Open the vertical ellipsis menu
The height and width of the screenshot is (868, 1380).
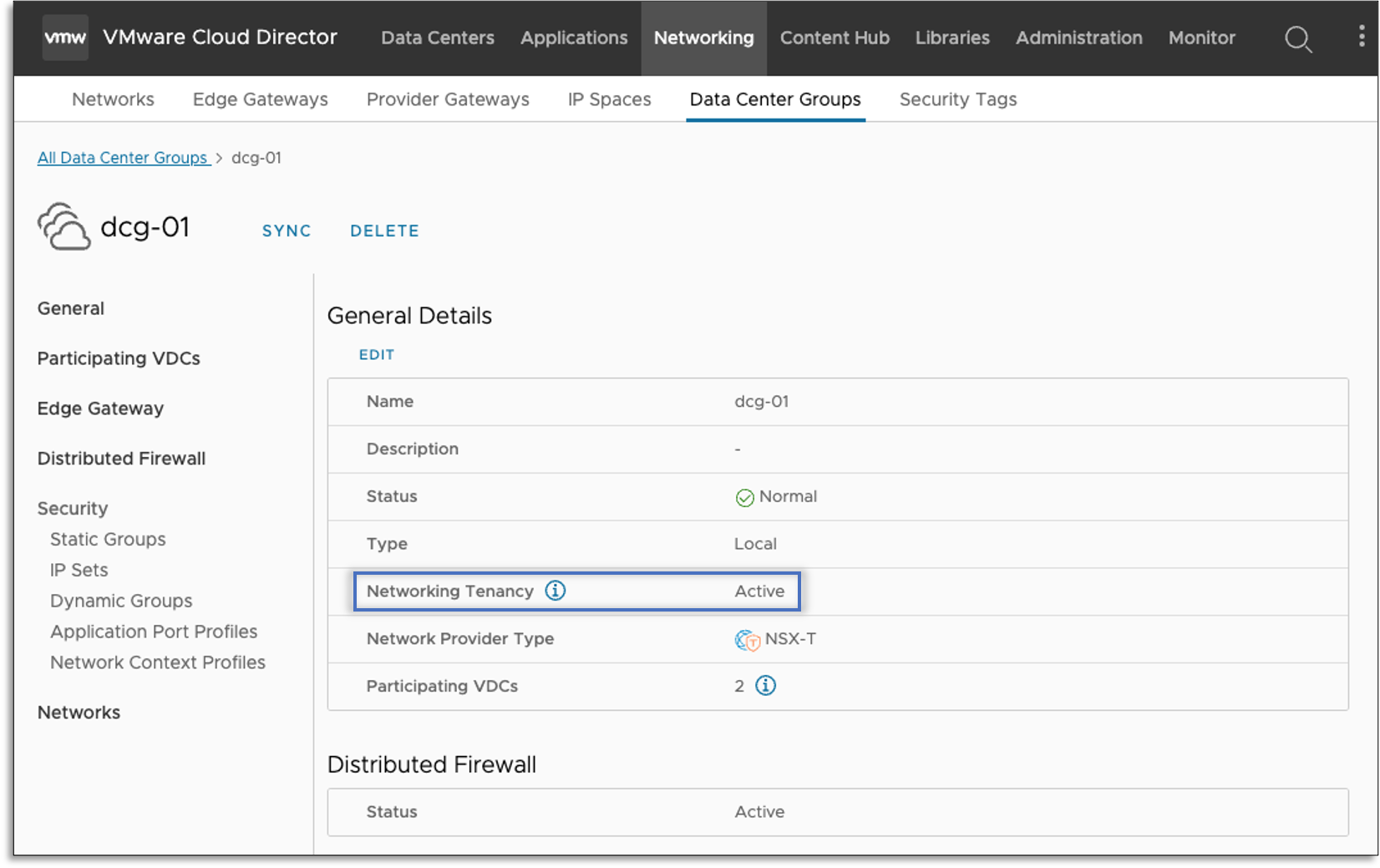[x=1362, y=37]
